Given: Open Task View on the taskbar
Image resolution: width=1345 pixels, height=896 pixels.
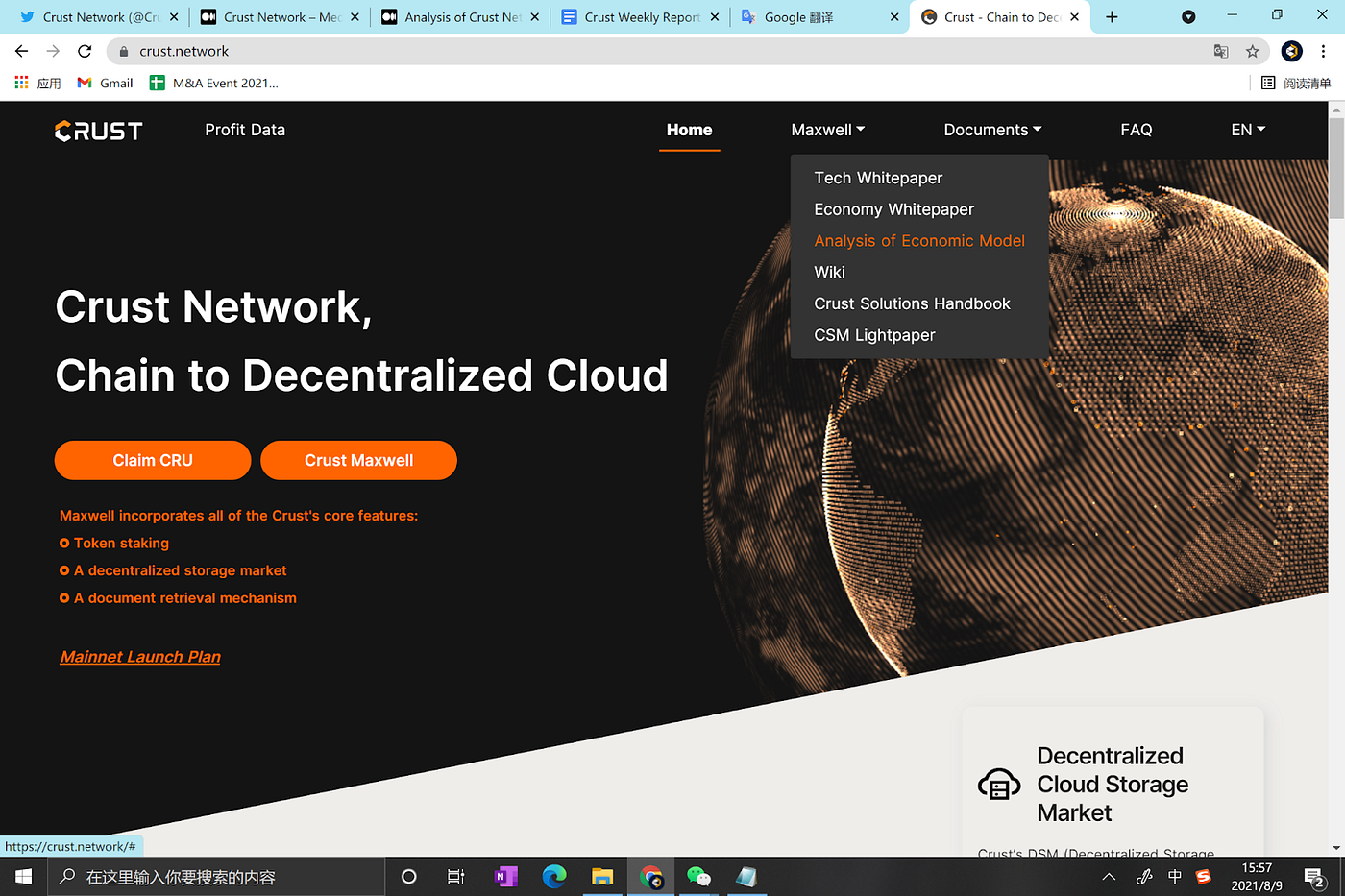Looking at the screenshot, I should 456,877.
